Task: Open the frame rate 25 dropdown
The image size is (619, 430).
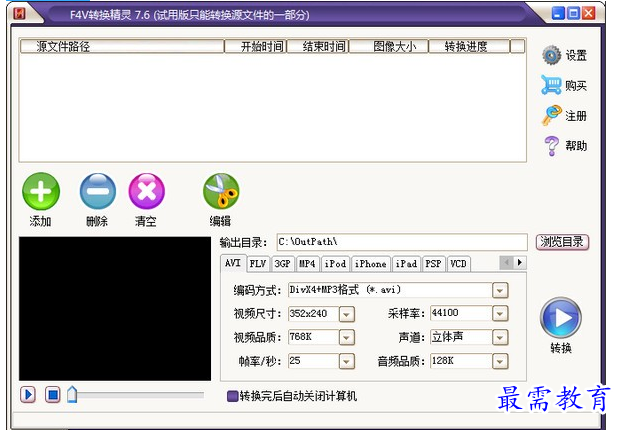Action: click(347, 361)
